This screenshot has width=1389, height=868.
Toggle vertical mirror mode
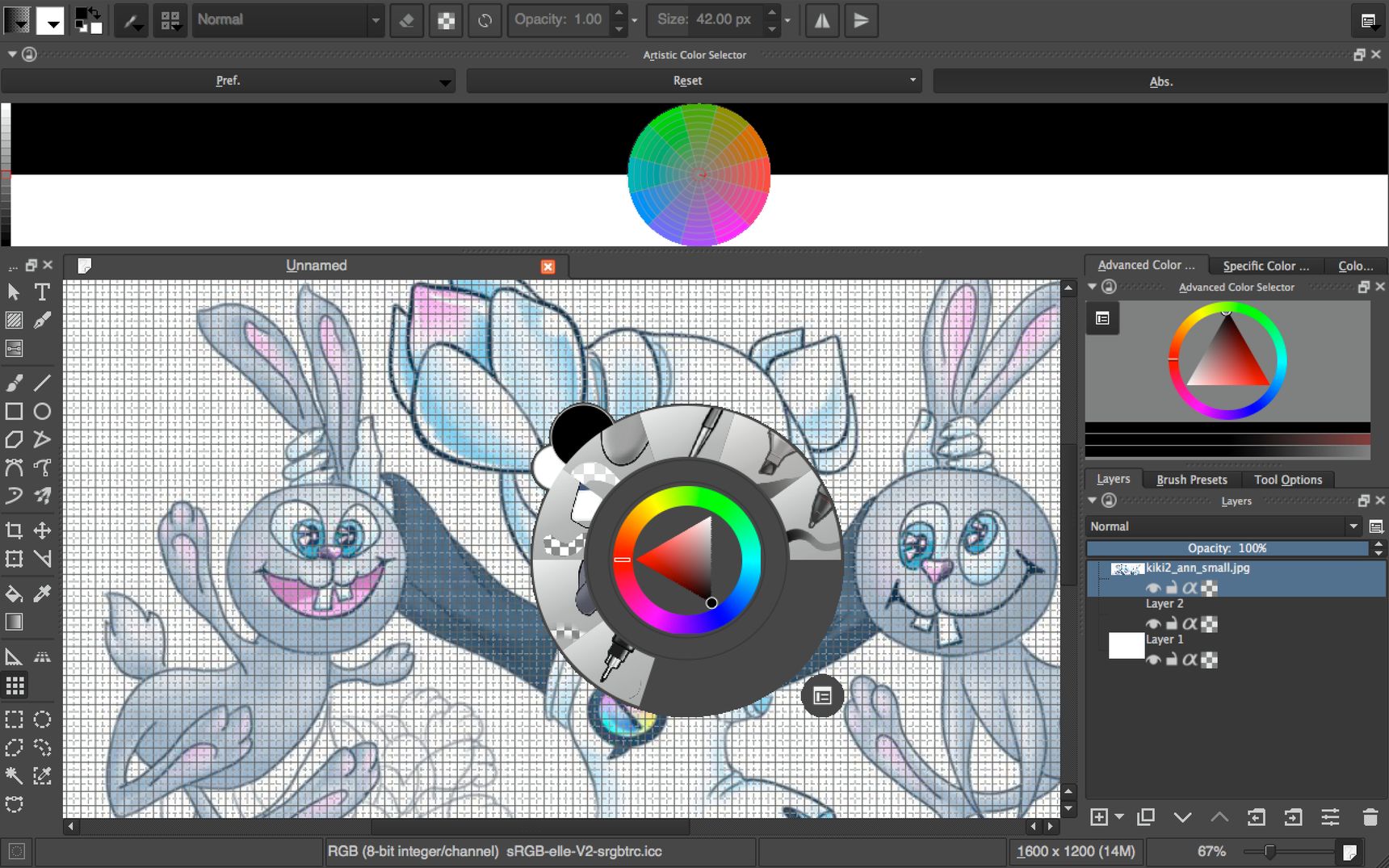[861, 20]
